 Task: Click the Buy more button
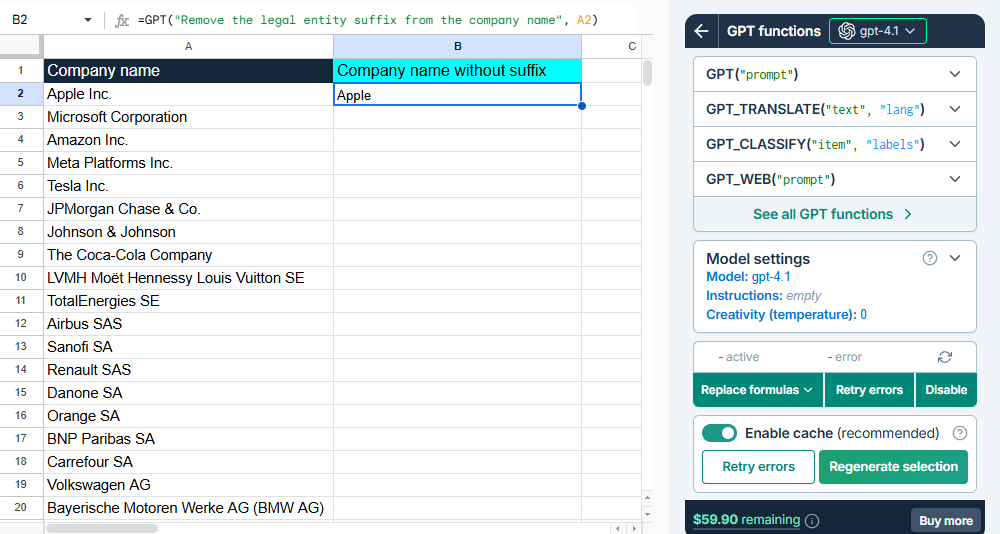(x=945, y=520)
